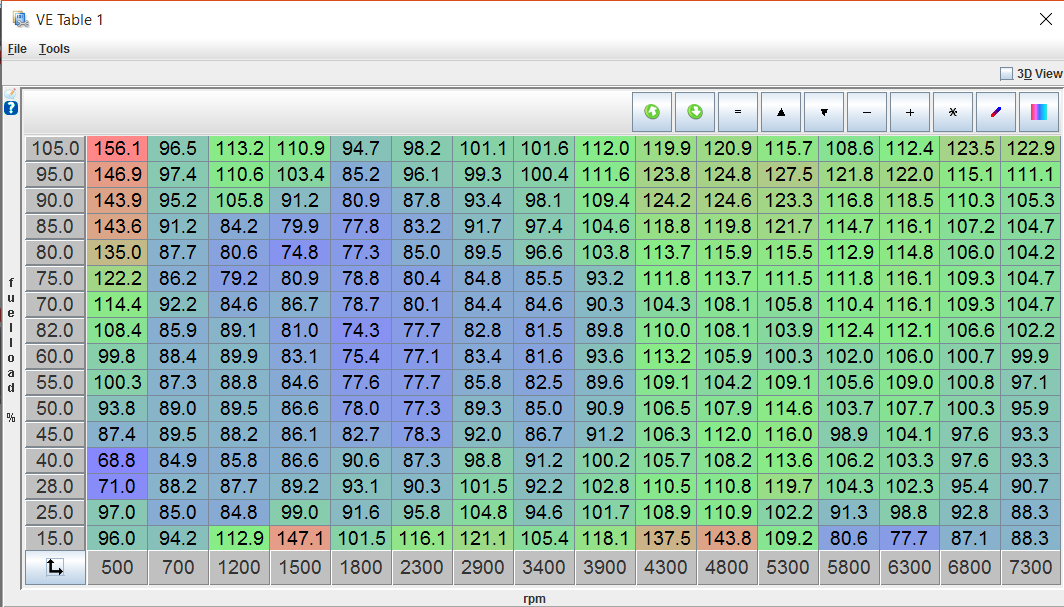Select the 105.0 fuel load row header
This screenshot has height=607, width=1064.
click(x=55, y=149)
